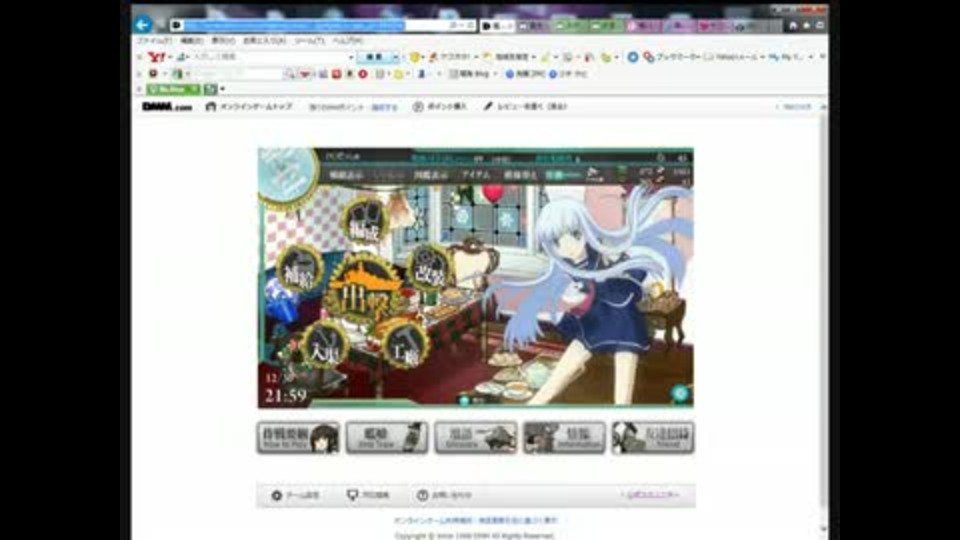Click the browser back arrow button
The height and width of the screenshot is (540, 960).
tap(143, 24)
